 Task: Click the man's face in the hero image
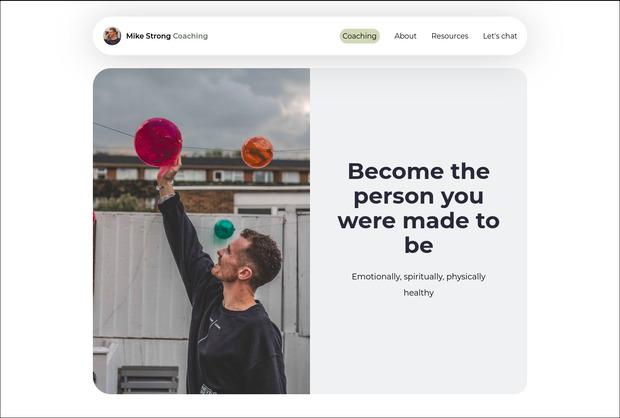[231, 260]
